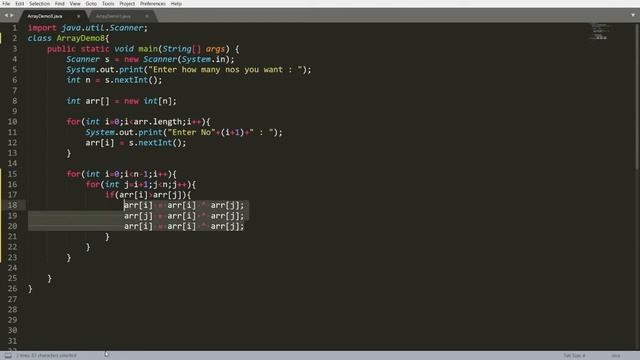Open the File menu

coord(6,4)
